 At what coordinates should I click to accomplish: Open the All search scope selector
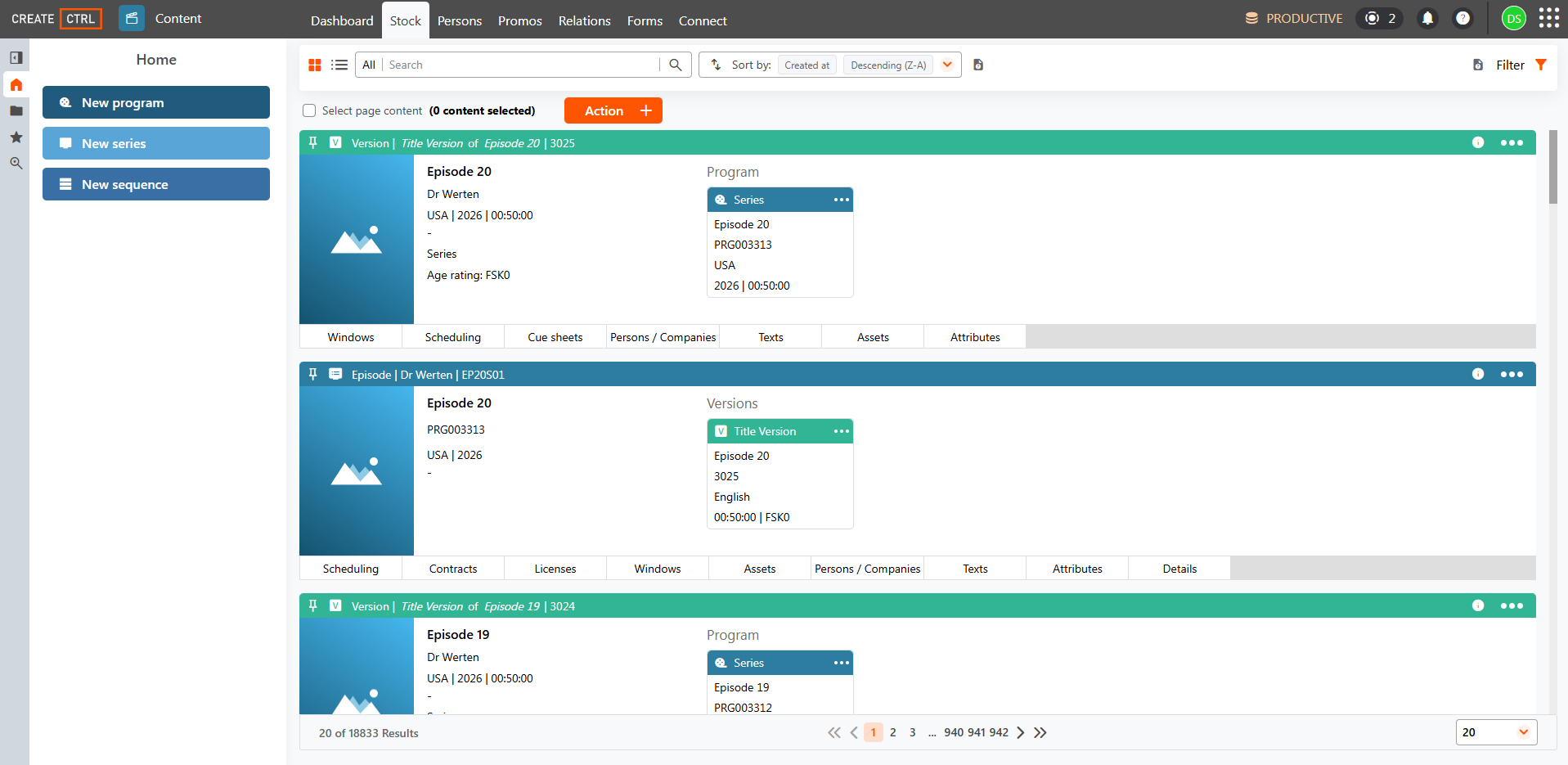(369, 65)
